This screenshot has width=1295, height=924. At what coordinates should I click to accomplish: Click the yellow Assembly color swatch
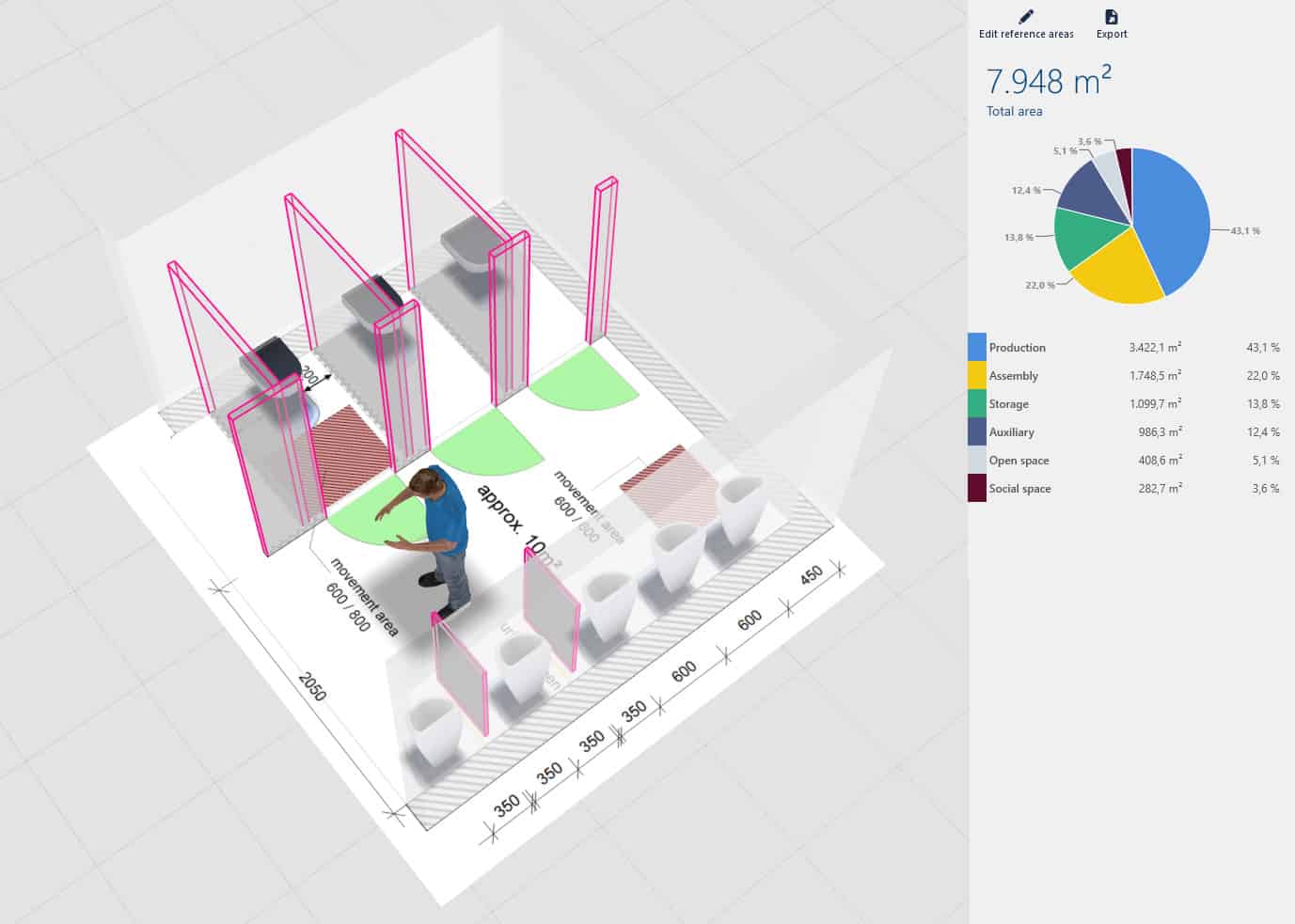[974, 375]
